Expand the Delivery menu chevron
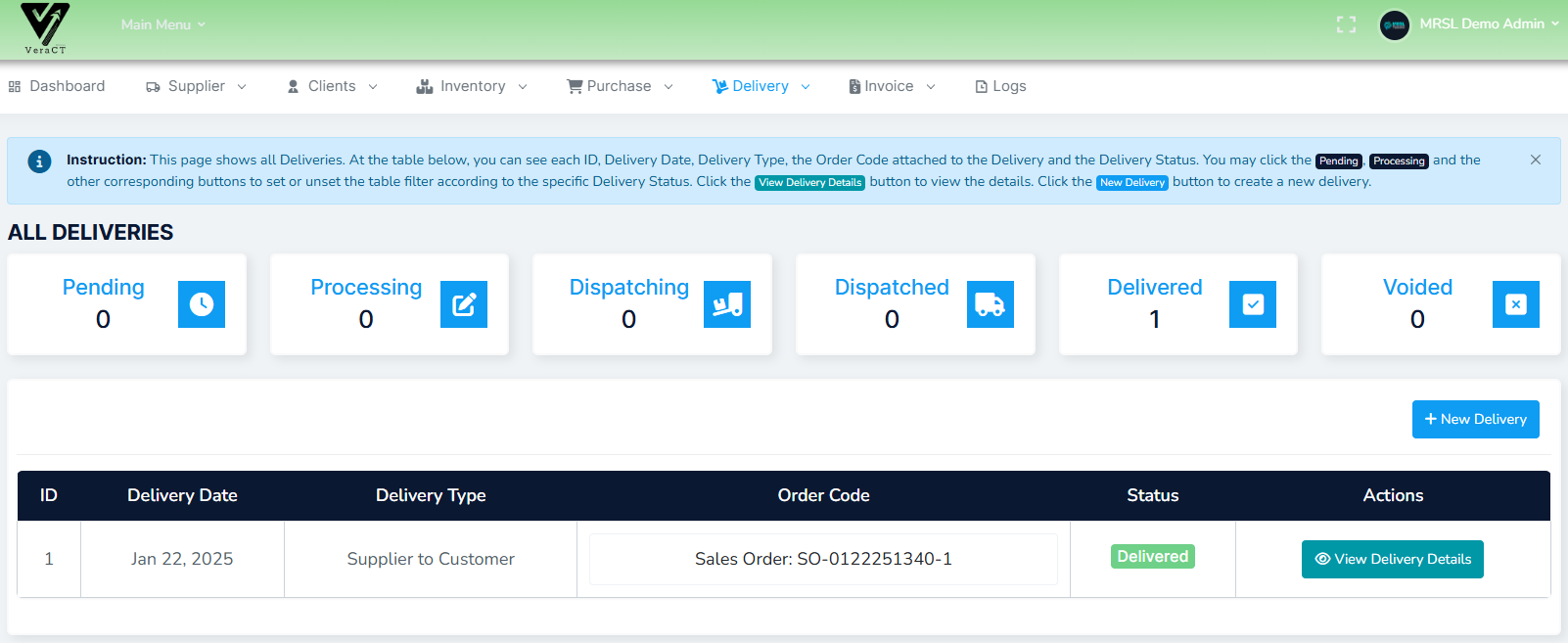 806,87
